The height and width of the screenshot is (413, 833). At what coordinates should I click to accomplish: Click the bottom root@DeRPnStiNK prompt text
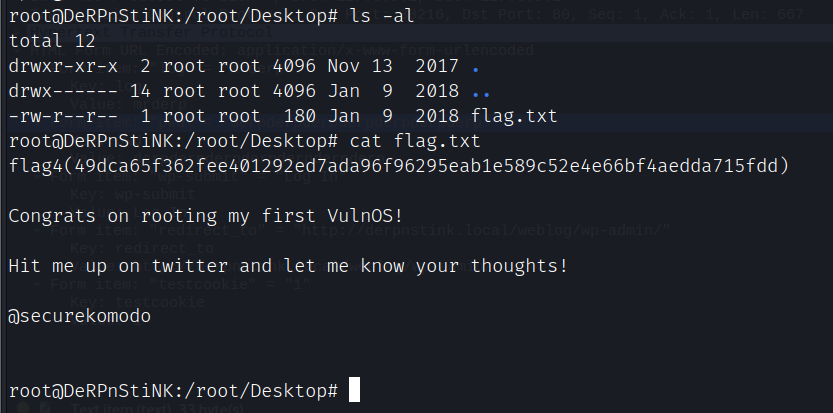pyautogui.click(x=170, y=389)
